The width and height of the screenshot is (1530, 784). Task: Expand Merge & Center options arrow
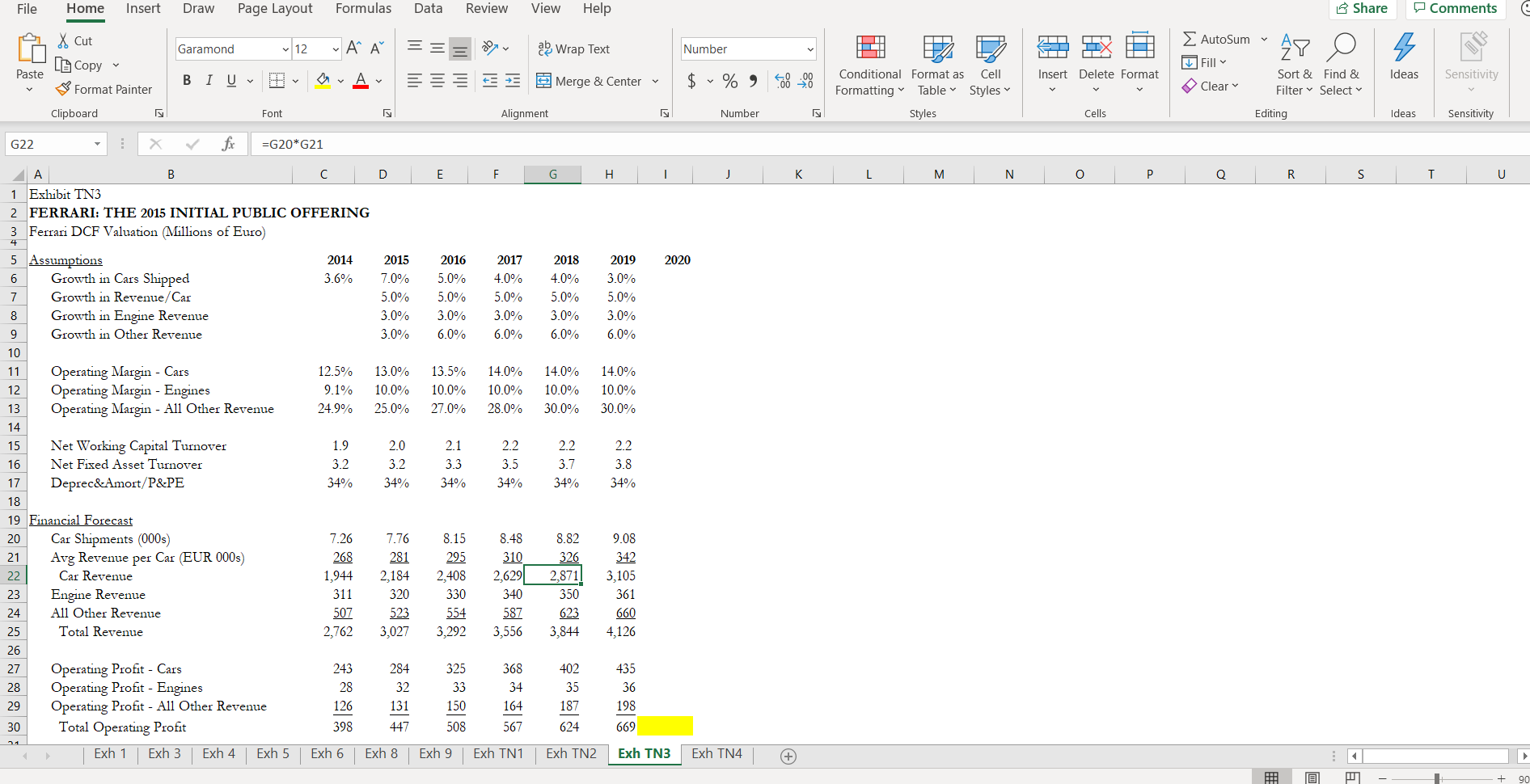point(655,81)
